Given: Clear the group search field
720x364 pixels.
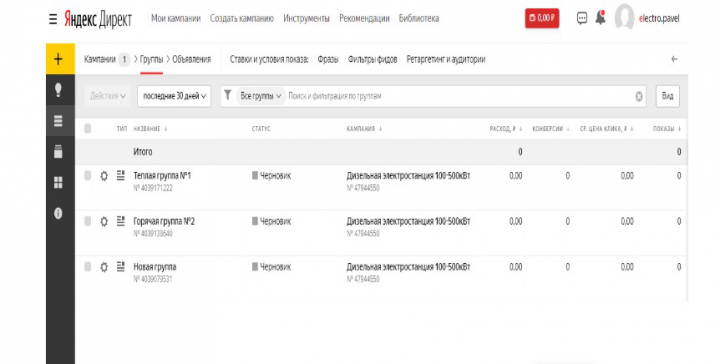Looking at the screenshot, I should coord(639,96).
